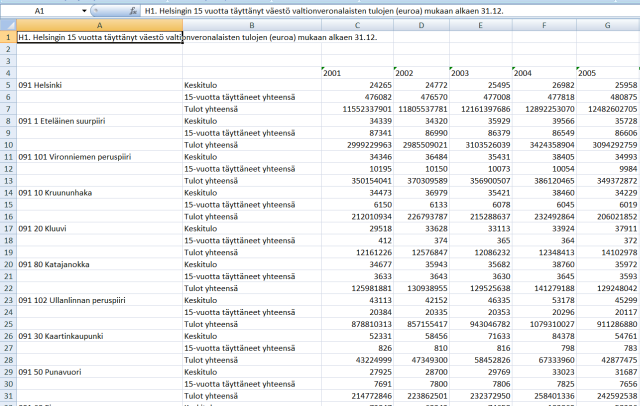Viewport: 640px width, 406px height.
Task: Select cell '091 102 Ullanlinnan peruspiiri'
Action: pyautogui.click(x=100, y=300)
